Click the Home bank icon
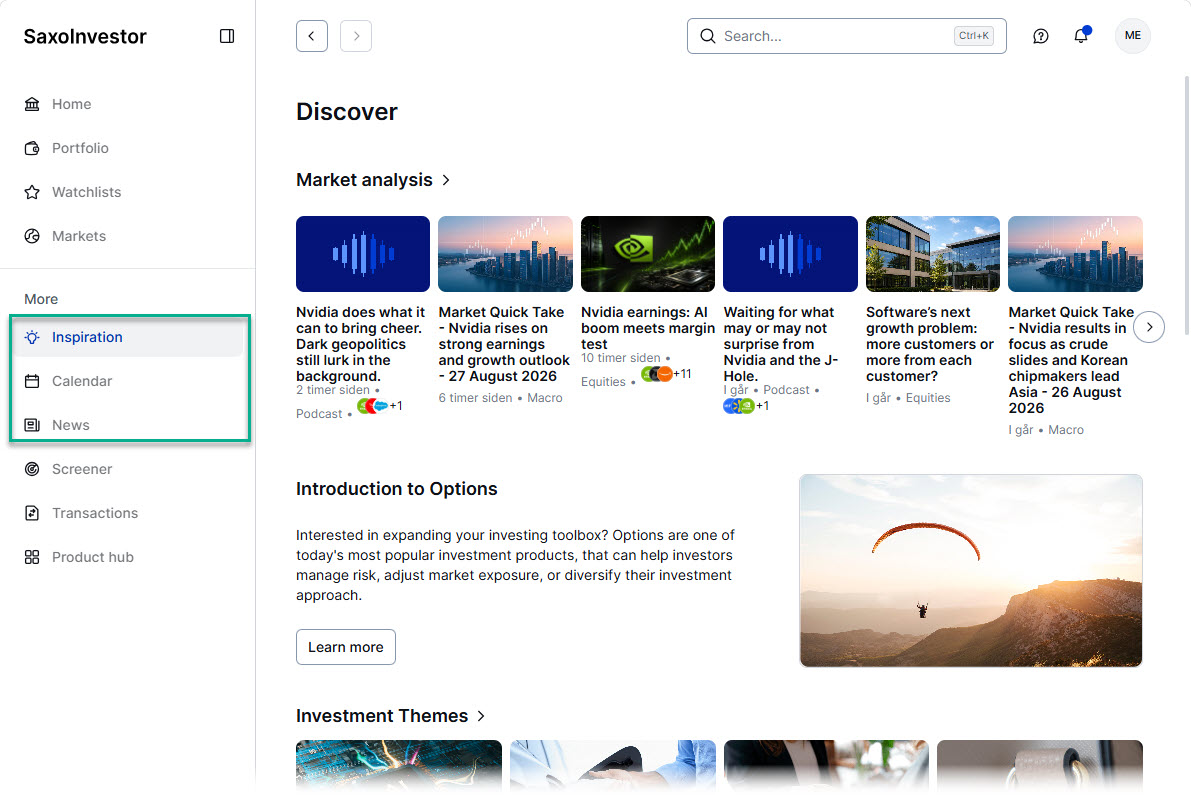1191x795 pixels. 32,104
